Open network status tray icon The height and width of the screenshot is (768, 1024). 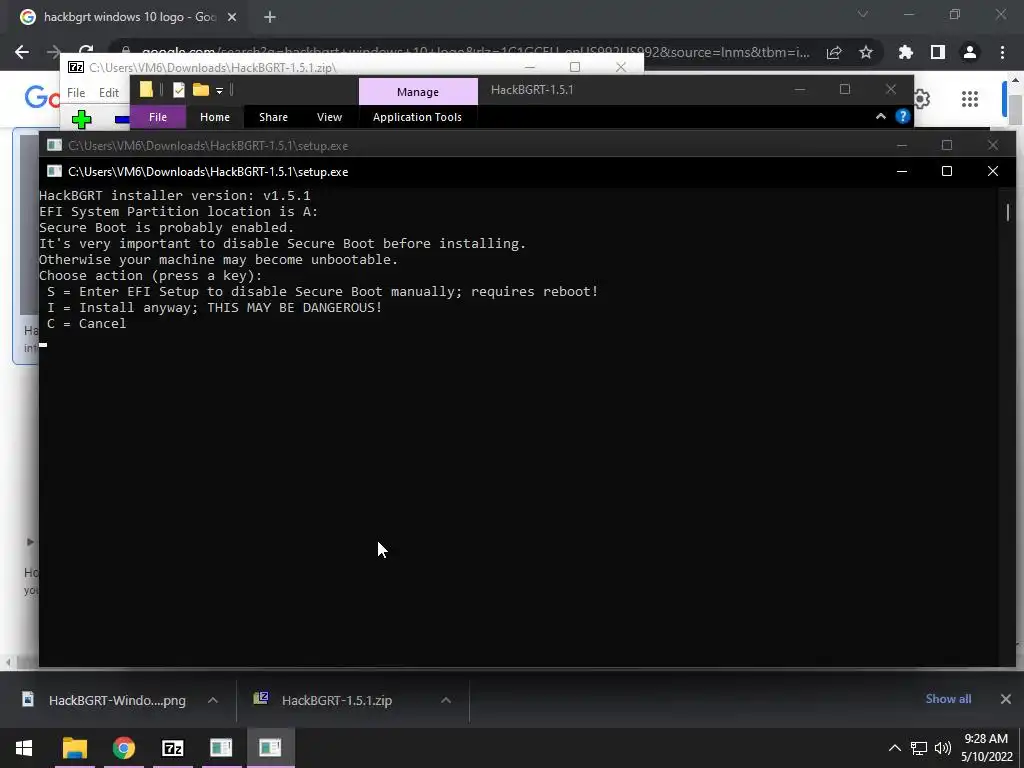919,748
